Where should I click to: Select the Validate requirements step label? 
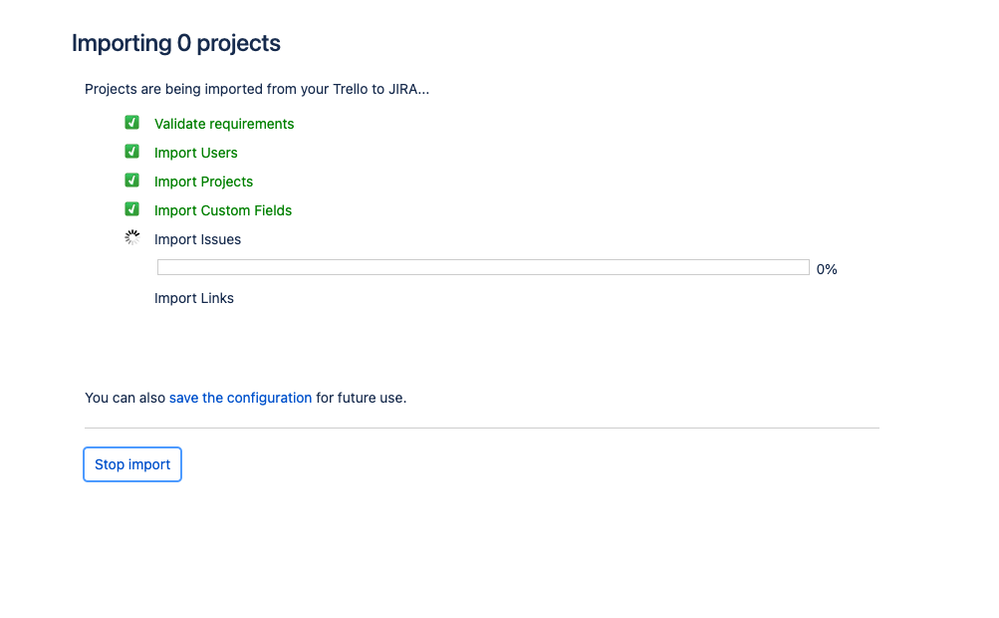tap(224, 124)
